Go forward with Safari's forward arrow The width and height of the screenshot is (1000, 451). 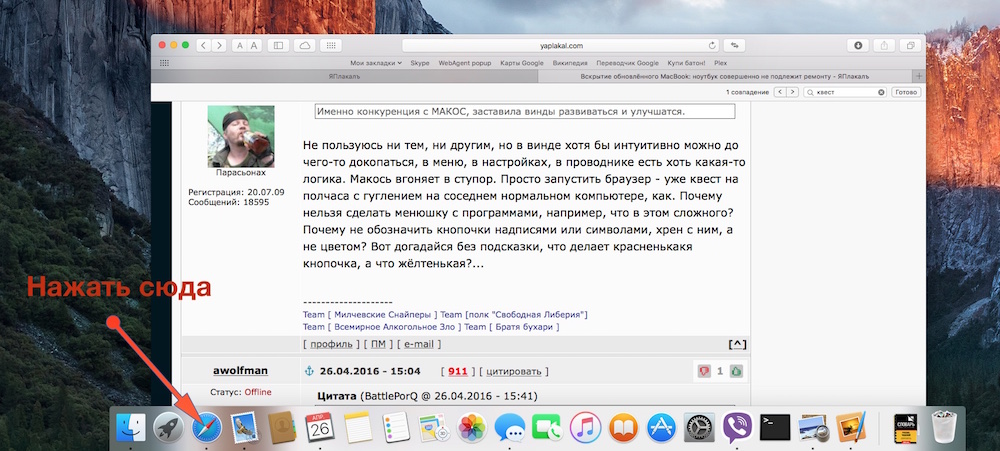tap(219, 45)
